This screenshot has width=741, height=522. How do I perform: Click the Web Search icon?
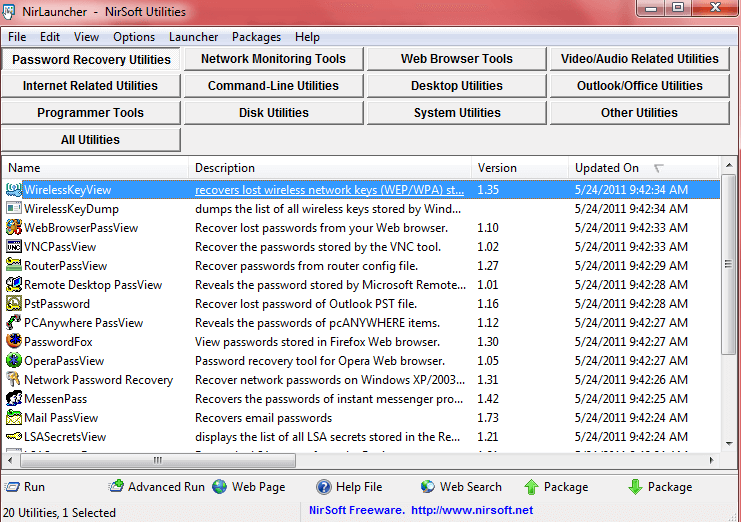(x=428, y=487)
